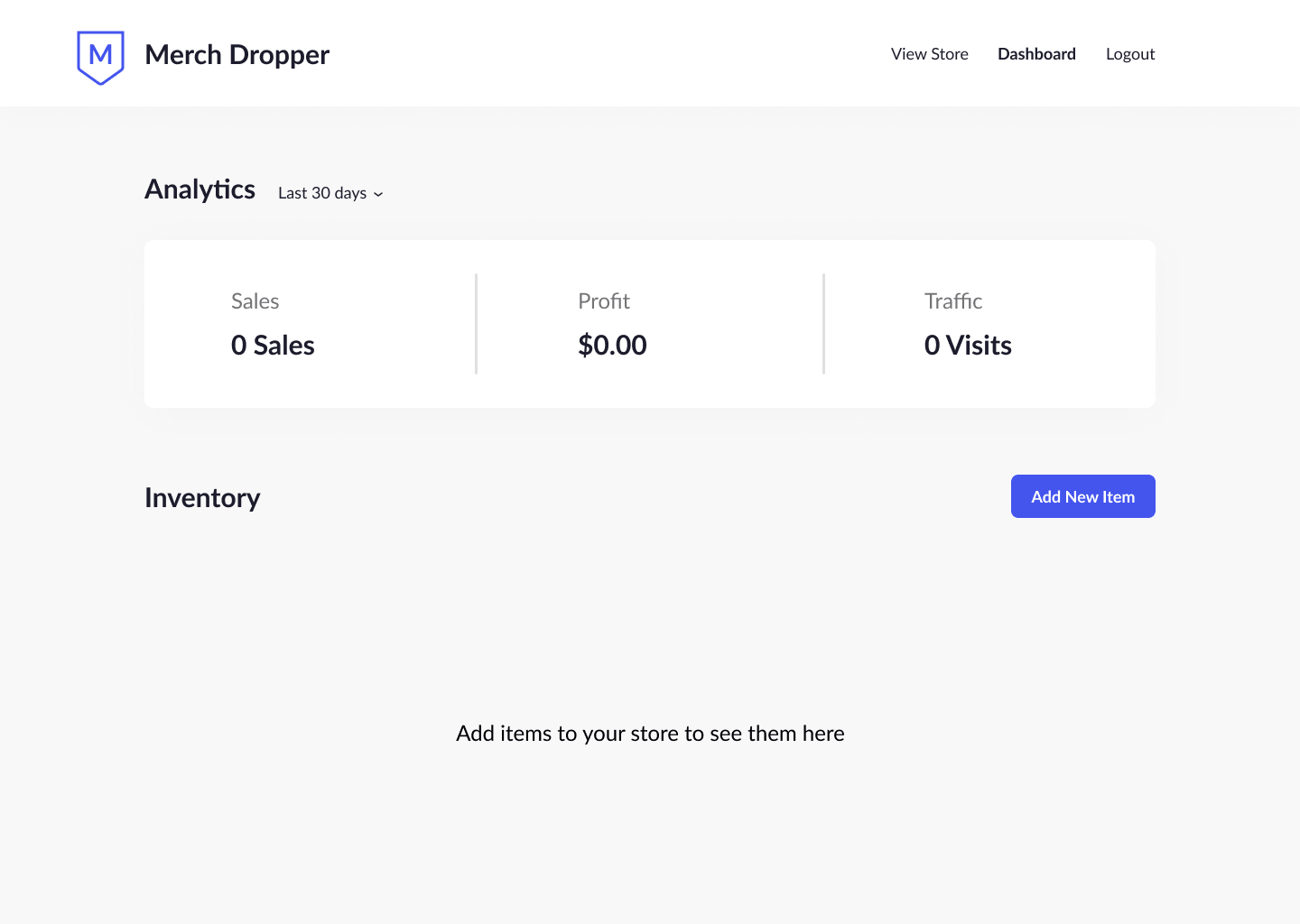
Task: Click the Sales label in analytics card
Action: (x=255, y=301)
